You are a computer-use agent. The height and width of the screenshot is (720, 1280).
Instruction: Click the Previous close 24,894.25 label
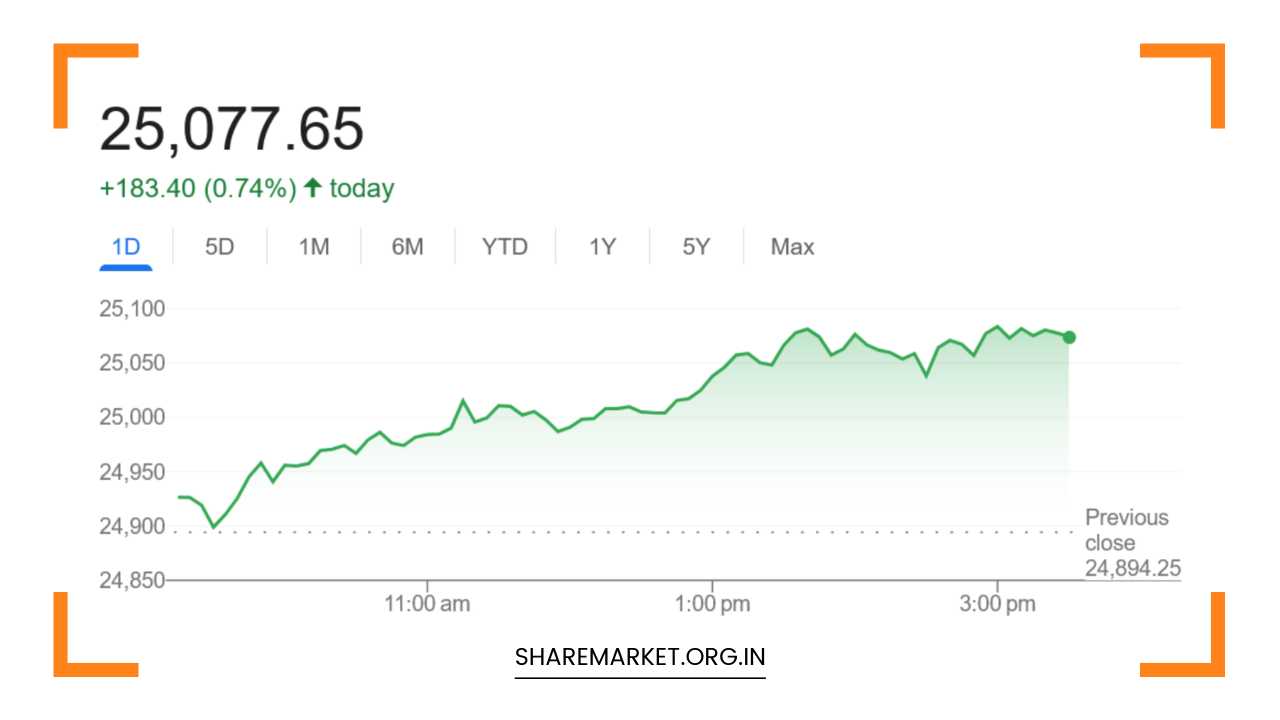[1132, 543]
